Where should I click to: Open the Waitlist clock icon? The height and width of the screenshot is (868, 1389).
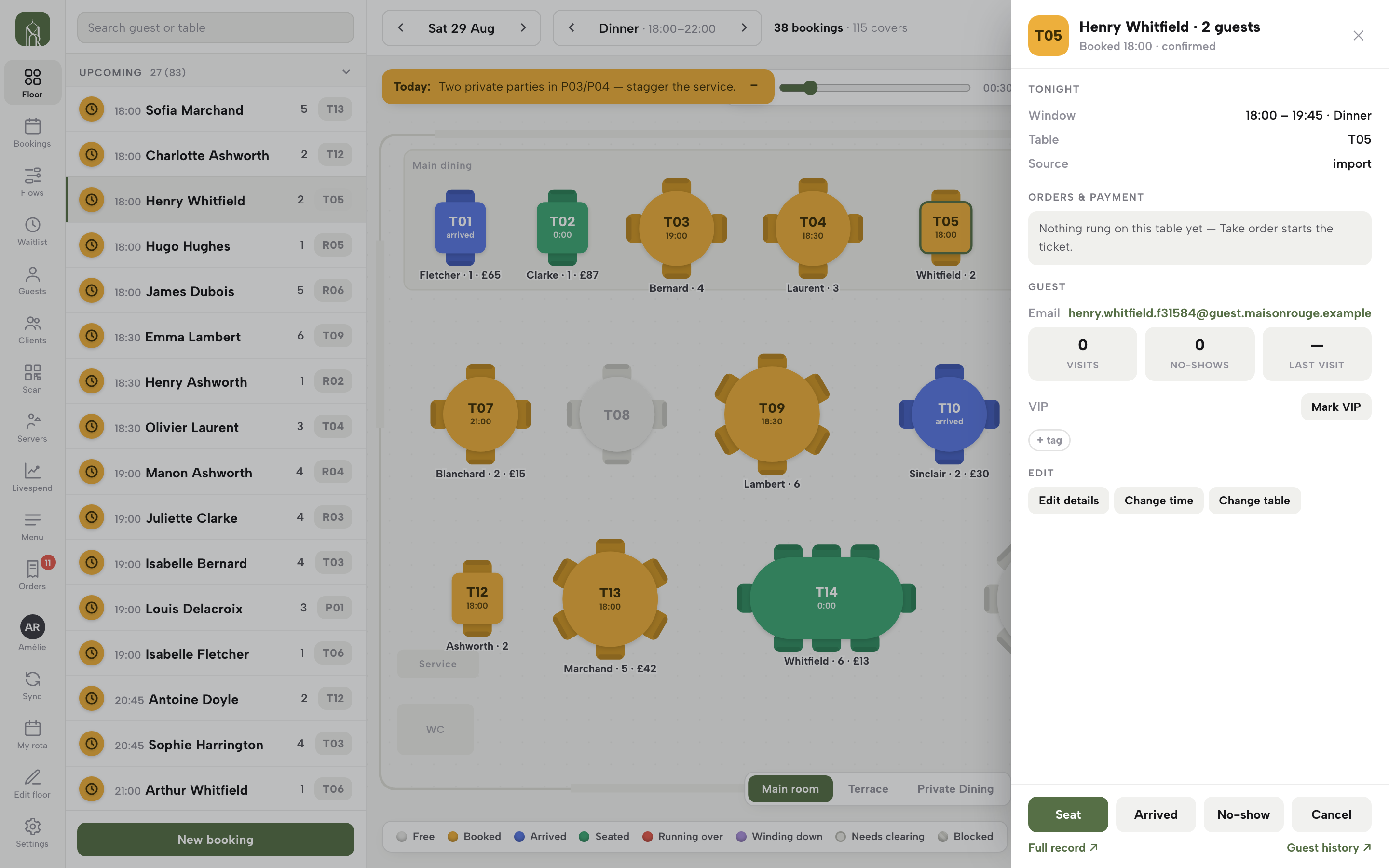coord(32,231)
